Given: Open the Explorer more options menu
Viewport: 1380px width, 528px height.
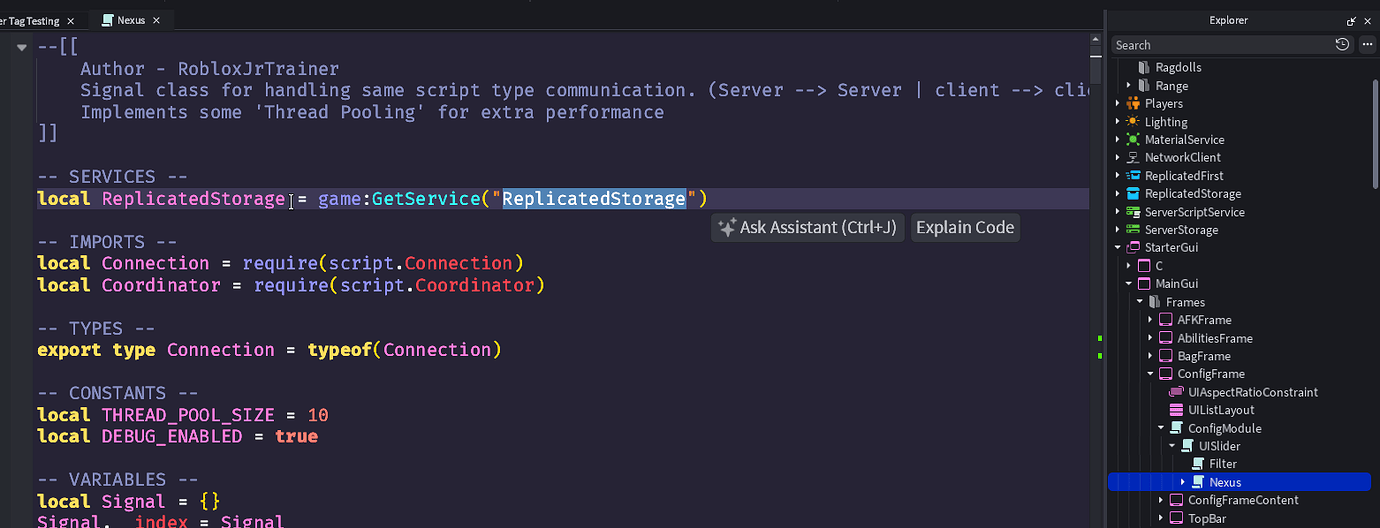Looking at the screenshot, I should [1367, 45].
